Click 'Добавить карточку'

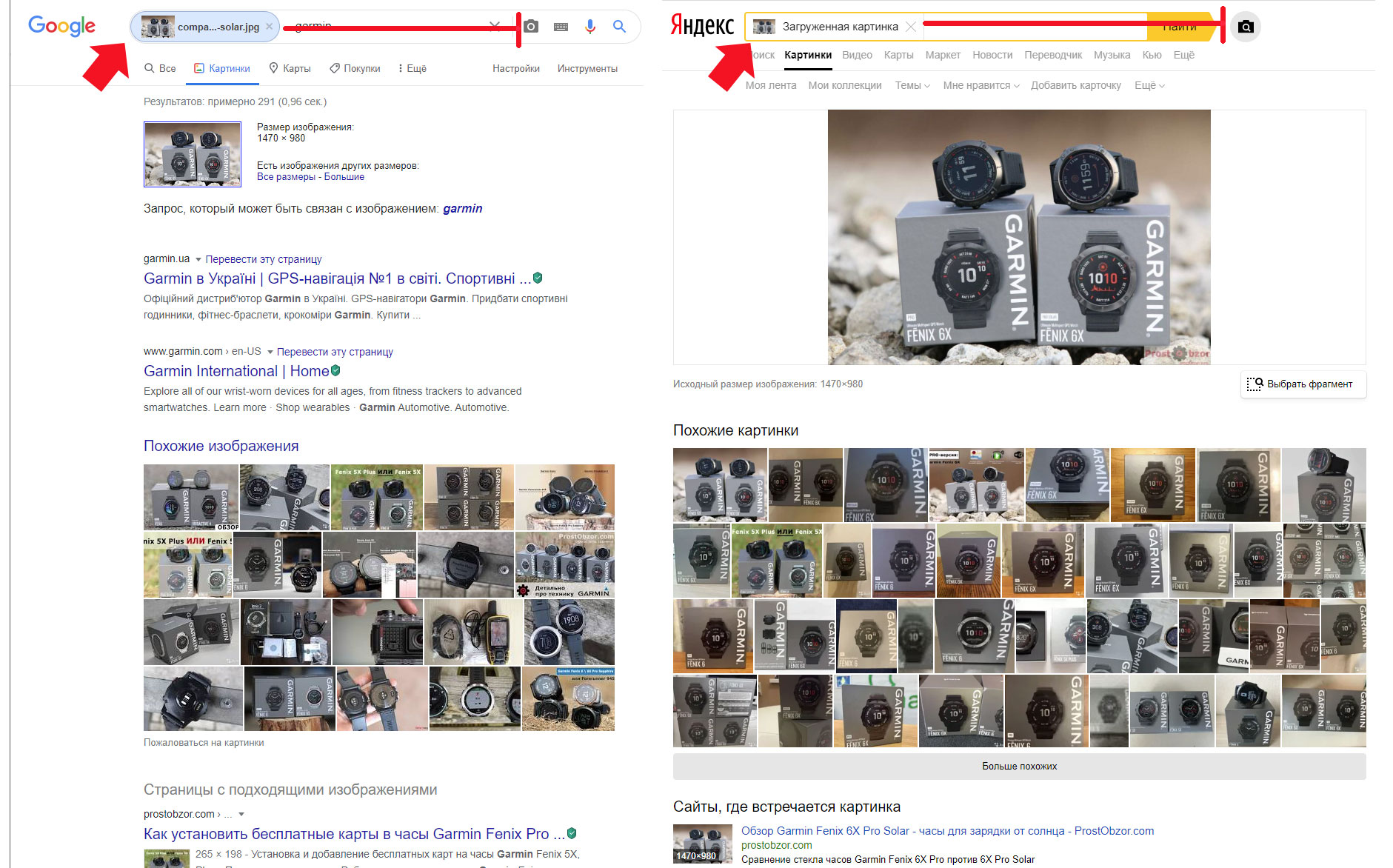(1076, 85)
